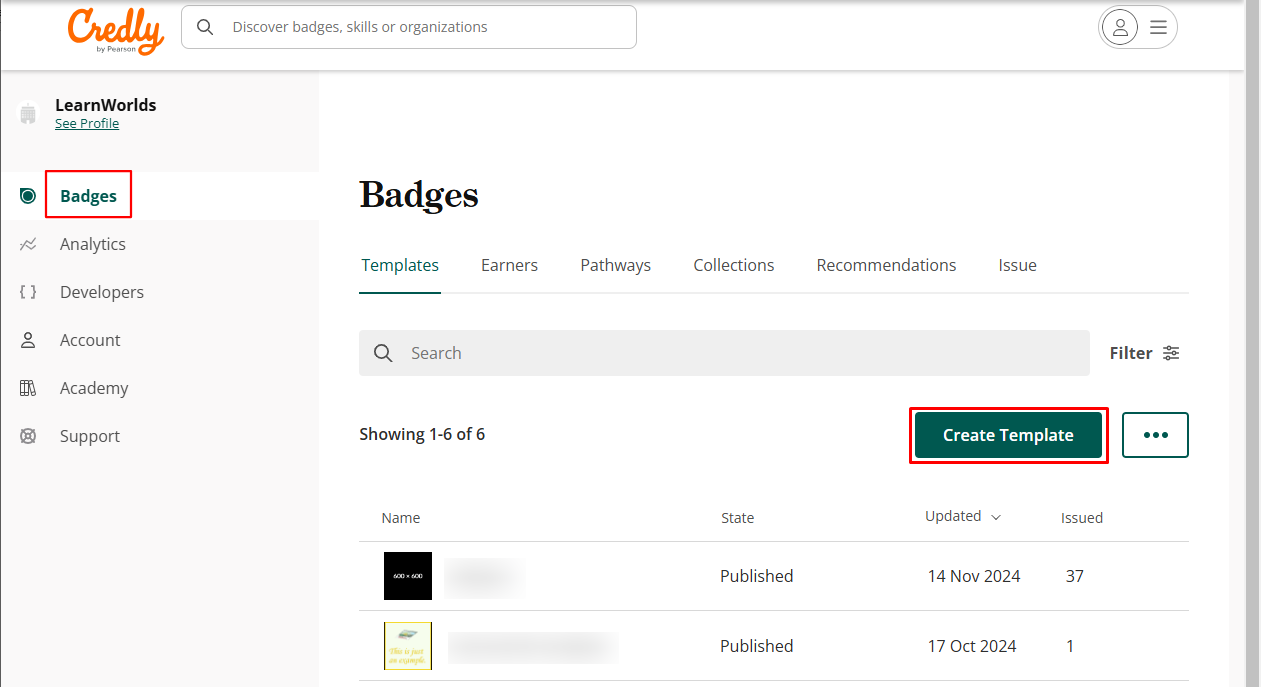The image size is (1261, 687).
Task: Click Published state in 14 Nov 2024 row
Action: point(757,576)
